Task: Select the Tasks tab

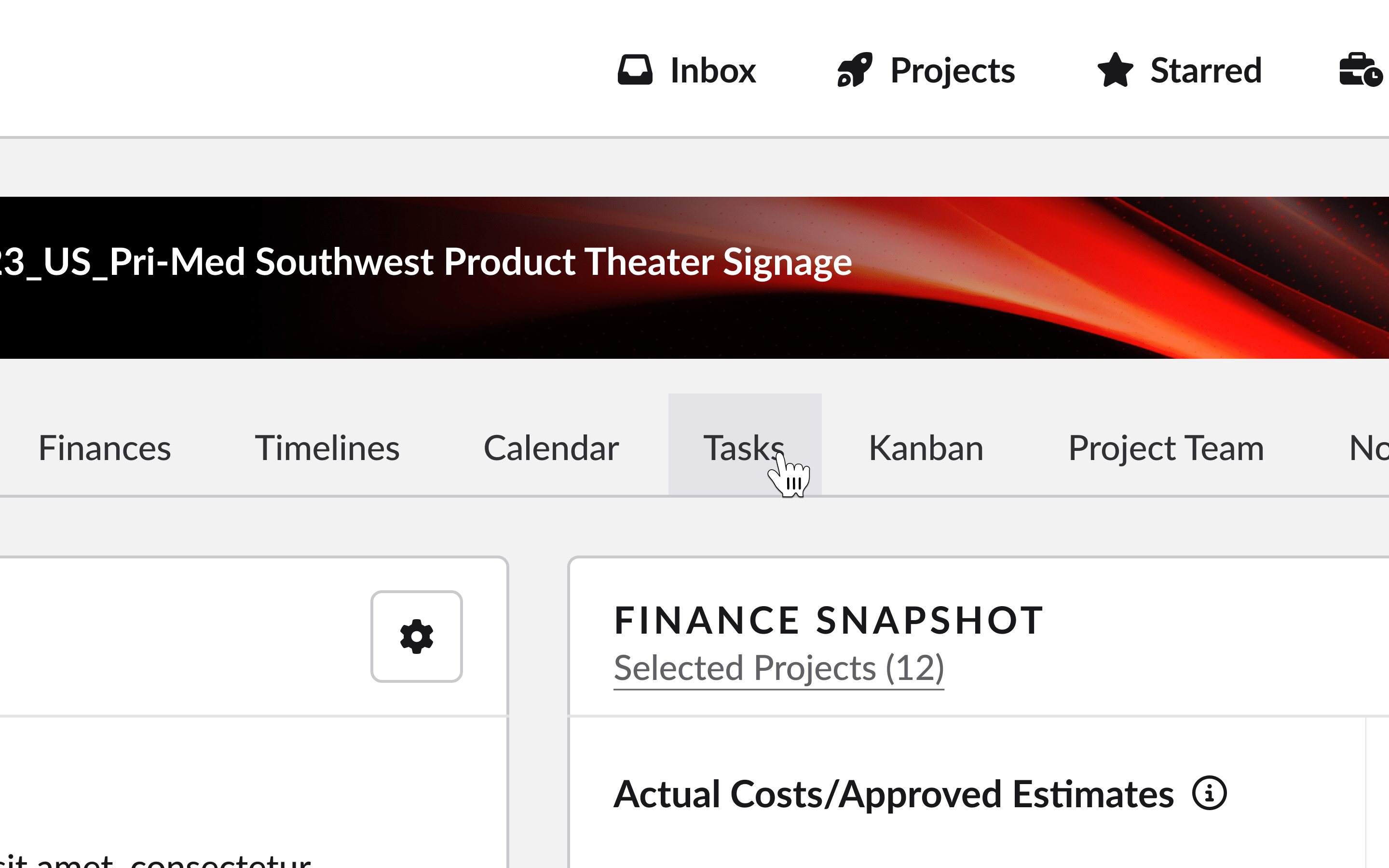Action: 745,445
